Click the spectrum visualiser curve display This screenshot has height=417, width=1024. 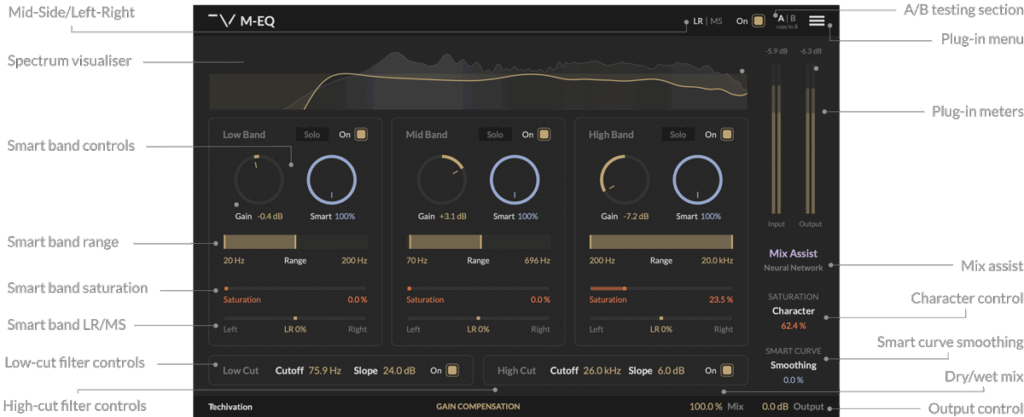point(478,80)
